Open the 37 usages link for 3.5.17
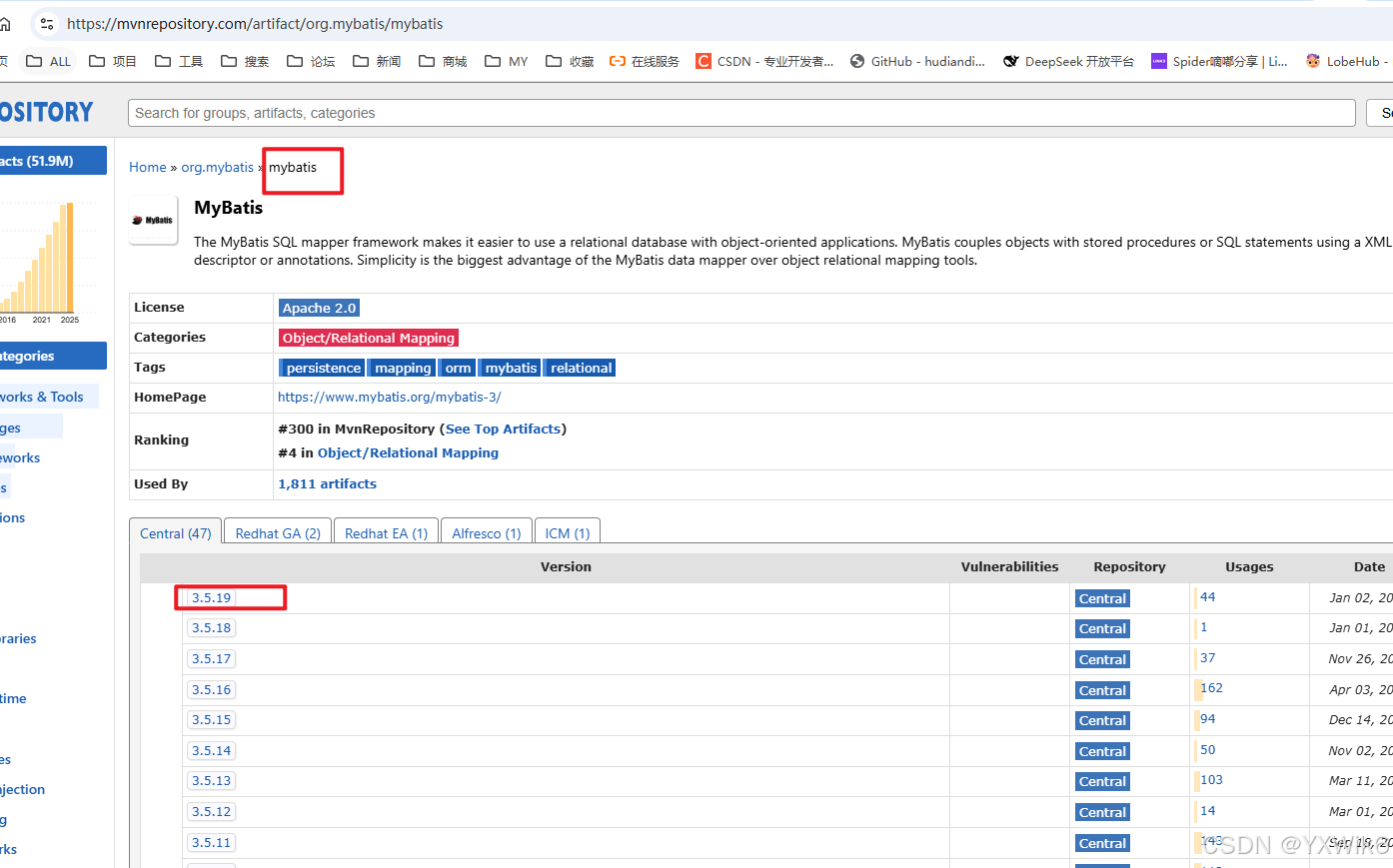This screenshot has width=1393, height=868. pyautogui.click(x=1207, y=657)
